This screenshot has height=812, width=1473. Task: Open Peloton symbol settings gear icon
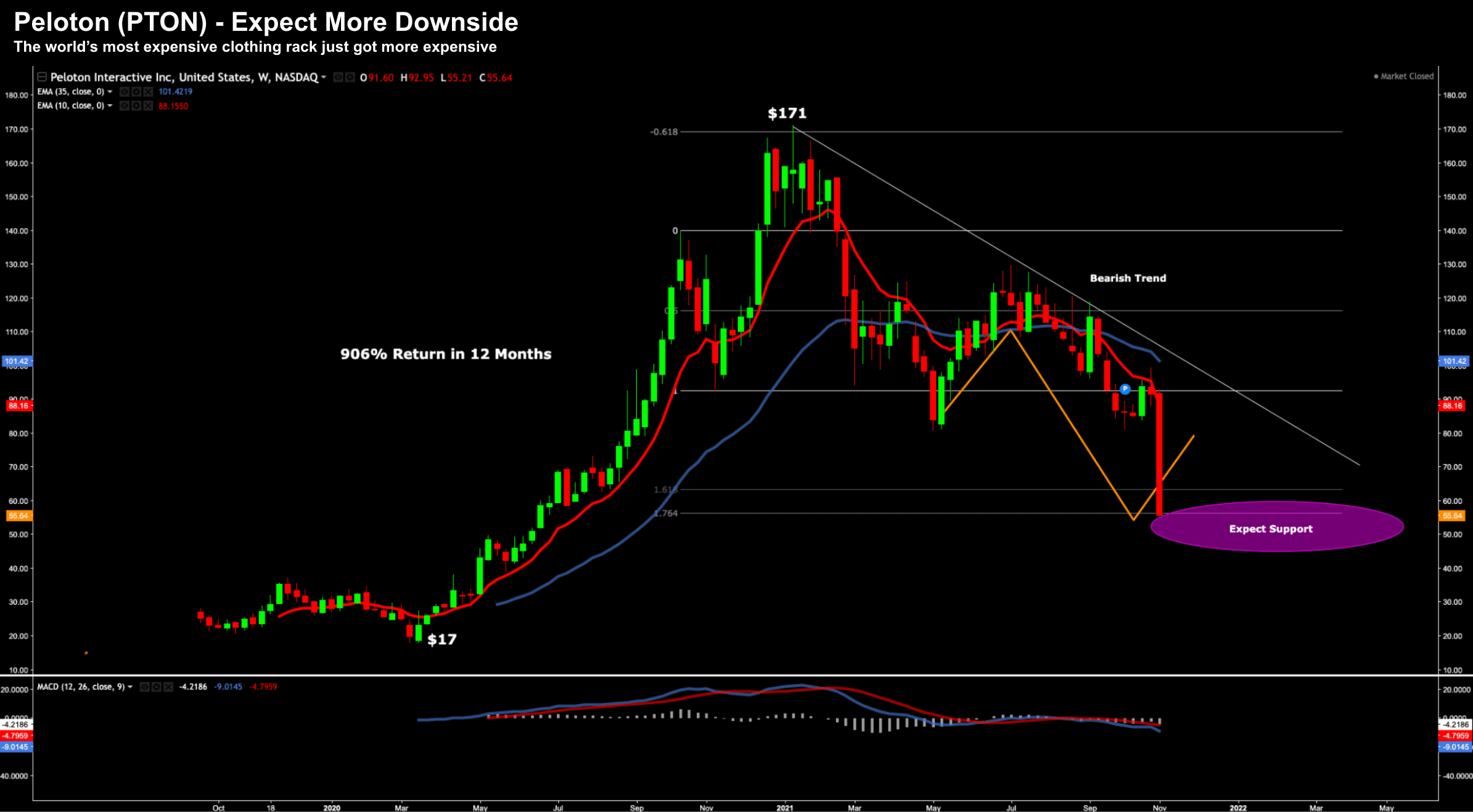(x=350, y=77)
